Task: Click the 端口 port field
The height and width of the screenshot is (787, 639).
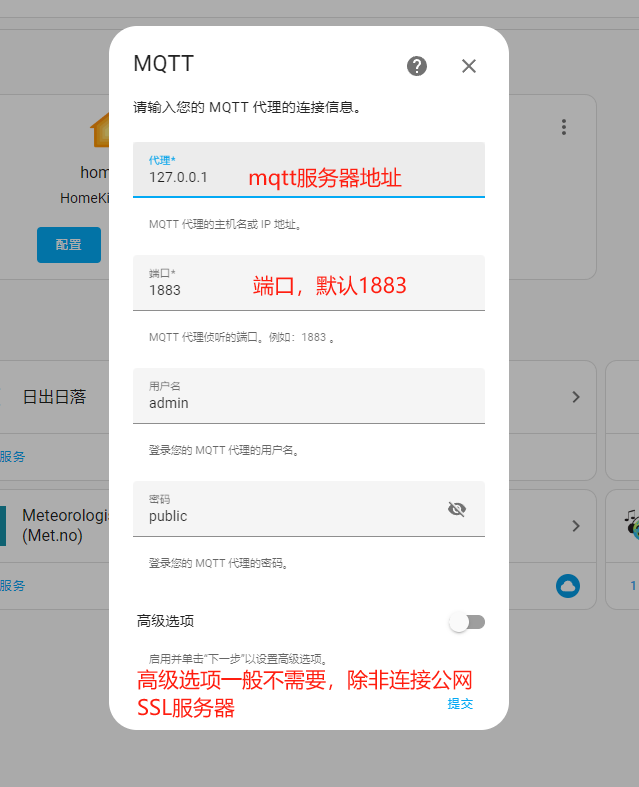Action: pyautogui.click(x=308, y=283)
